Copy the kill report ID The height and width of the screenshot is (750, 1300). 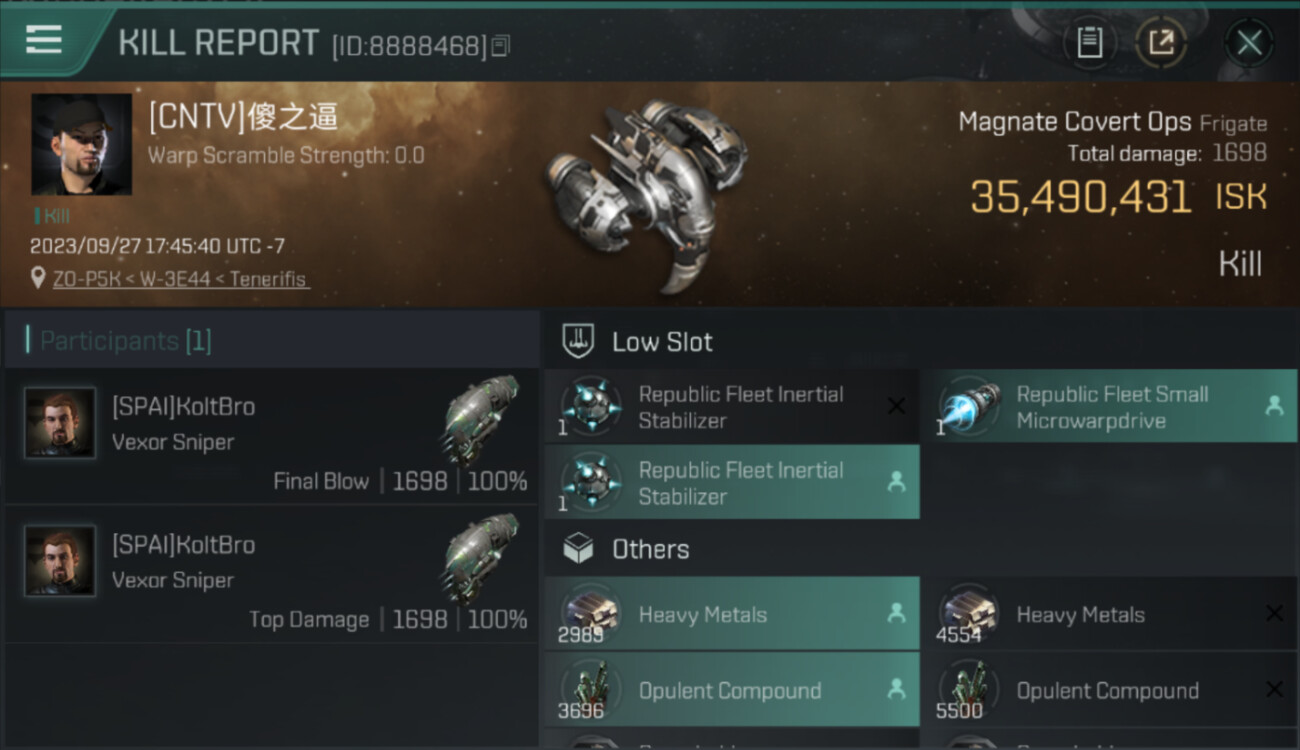[501, 46]
